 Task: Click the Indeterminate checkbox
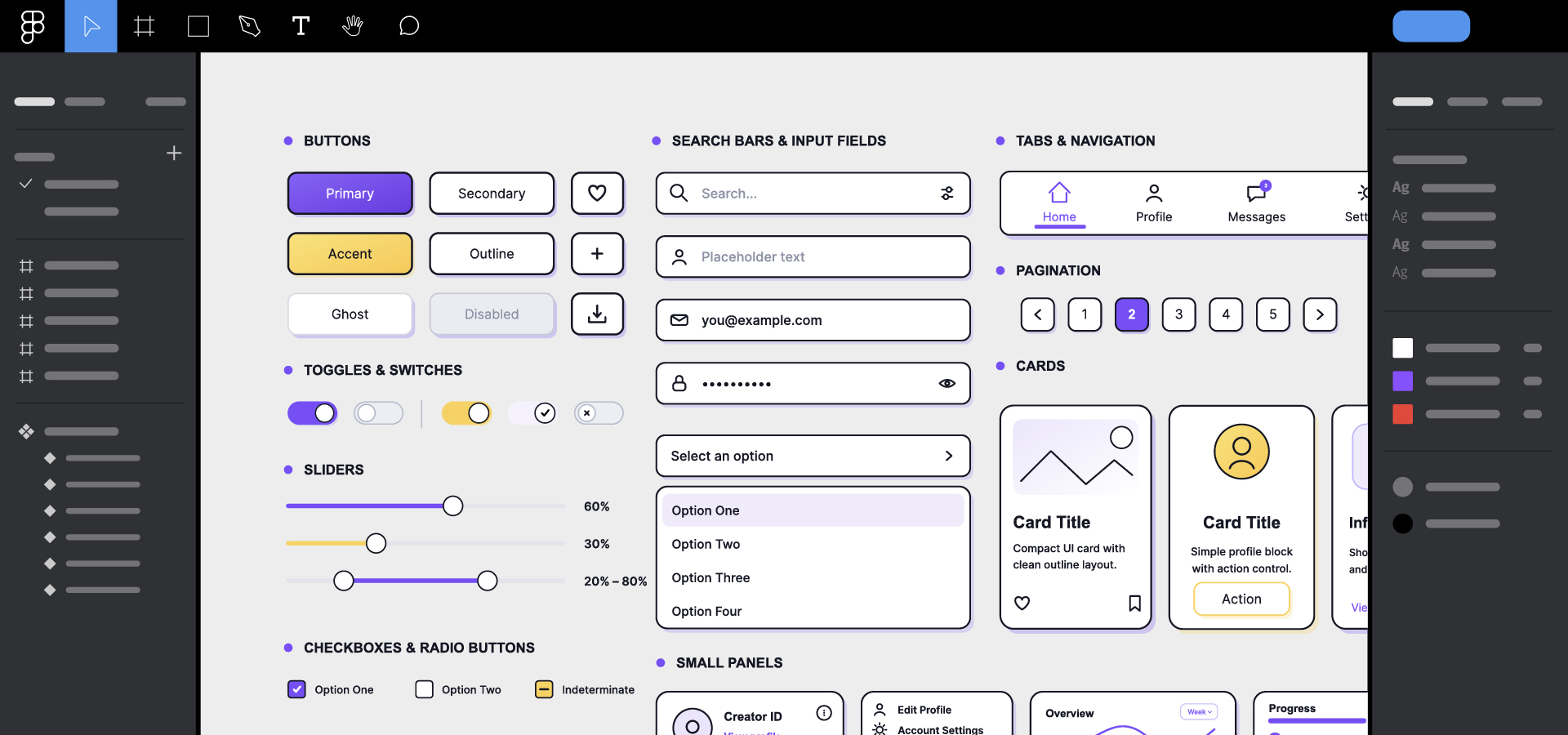pos(544,689)
